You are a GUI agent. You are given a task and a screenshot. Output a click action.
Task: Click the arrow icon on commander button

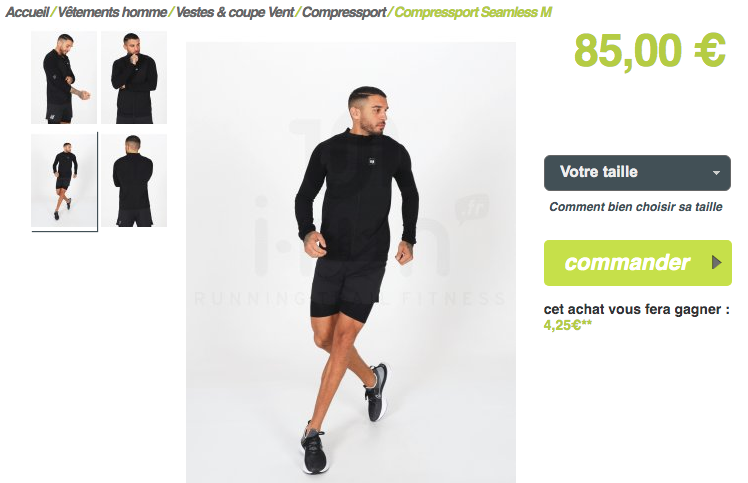716,262
